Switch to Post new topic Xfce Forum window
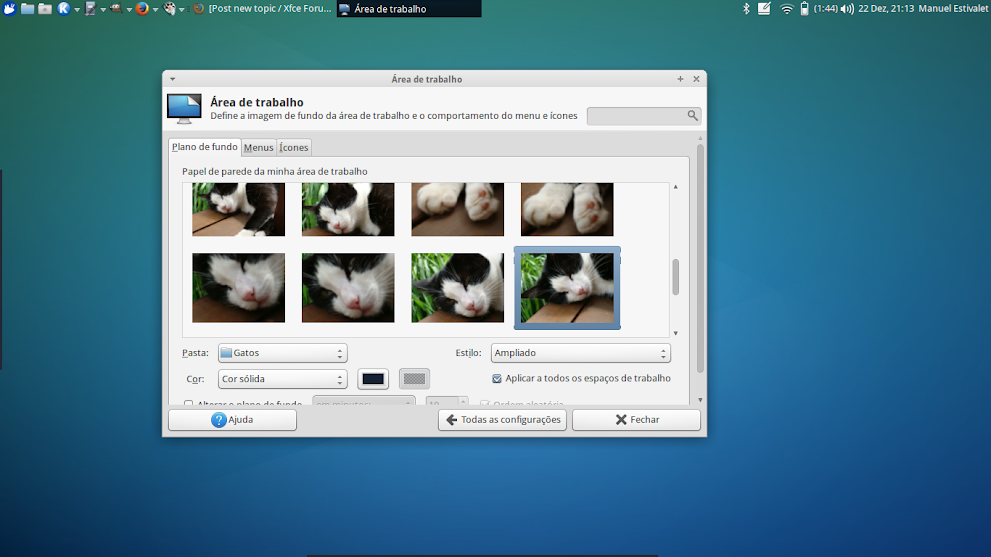The width and height of the screenshot is (991, 557). point(262,8)
